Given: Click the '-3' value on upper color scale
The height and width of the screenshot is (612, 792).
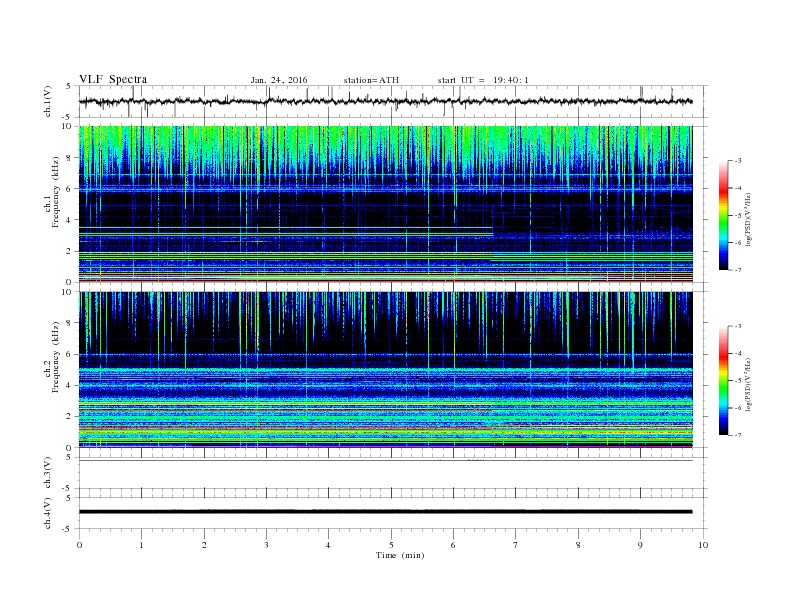Looking at the screenshot, I should pyautogui.click(x=738, y=161).
